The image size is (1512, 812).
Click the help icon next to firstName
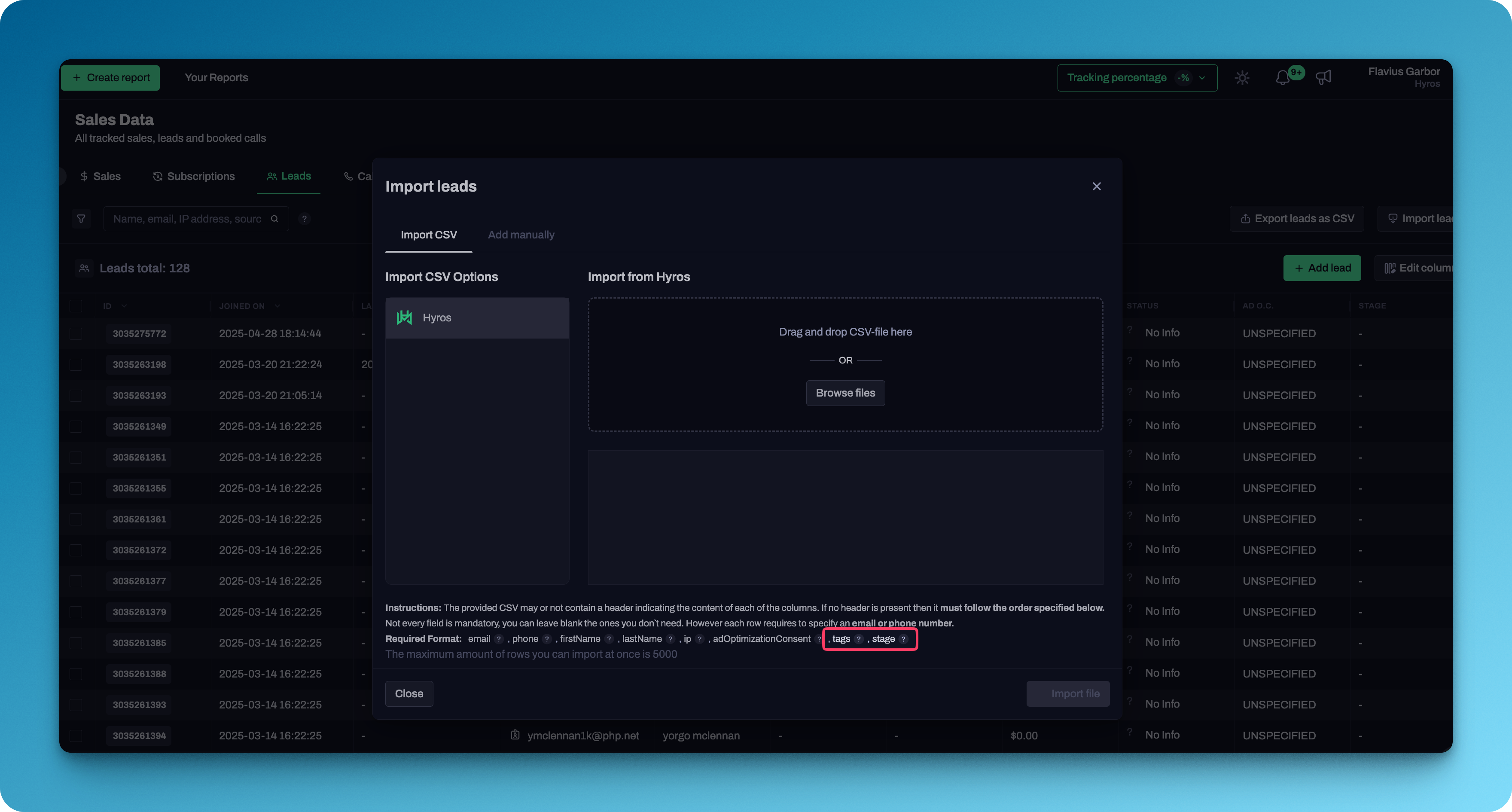coord(609,639)
